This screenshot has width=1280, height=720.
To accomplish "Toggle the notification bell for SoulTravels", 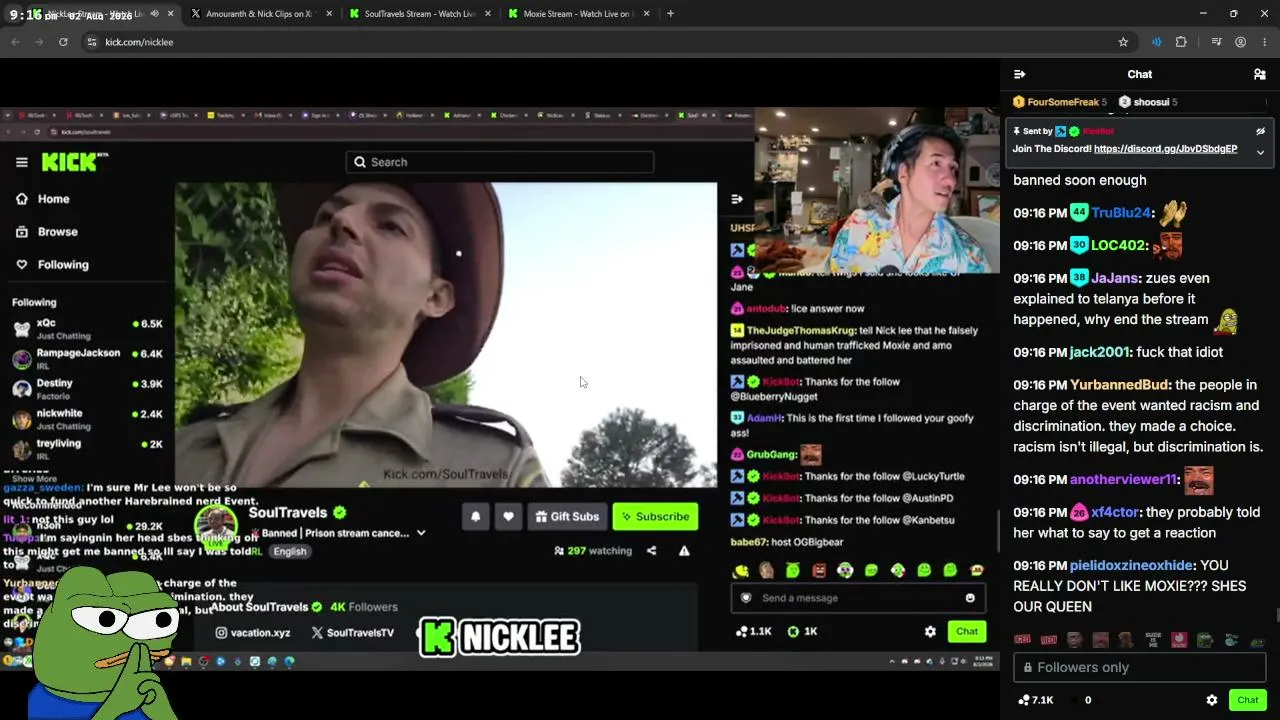I will click(475, 517).
